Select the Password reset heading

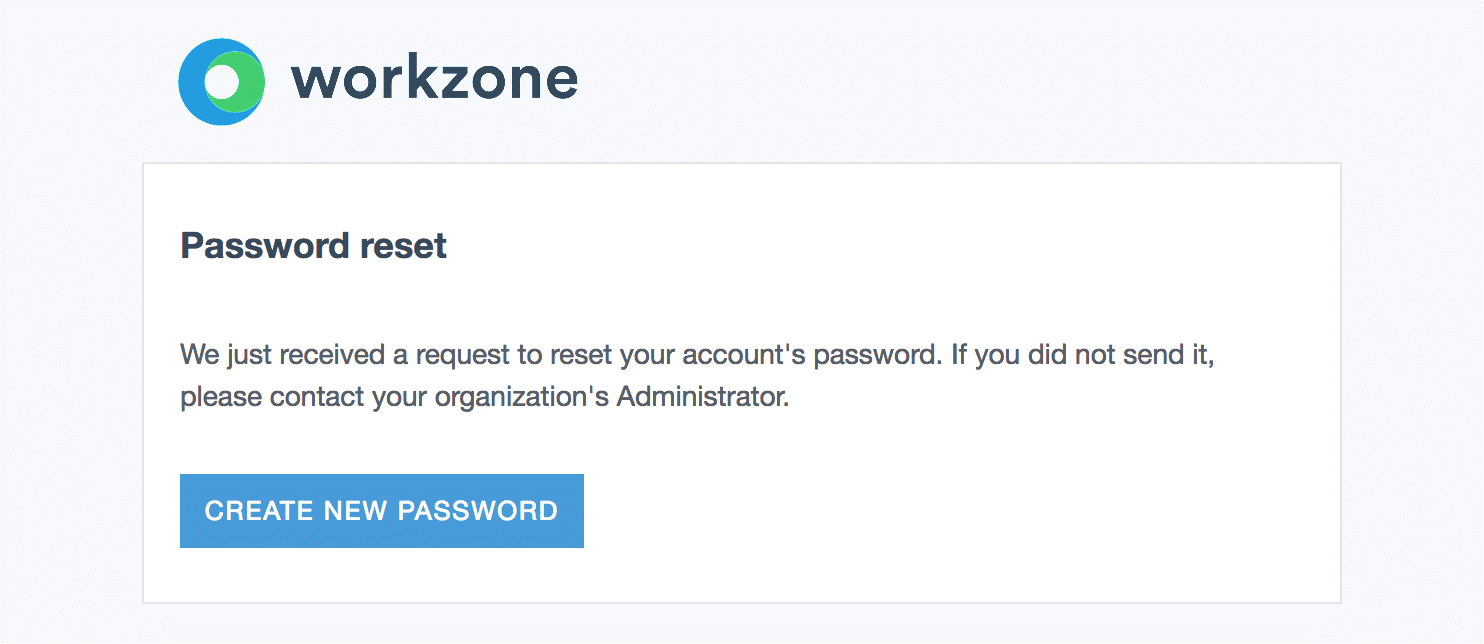[x=313, y=246]
